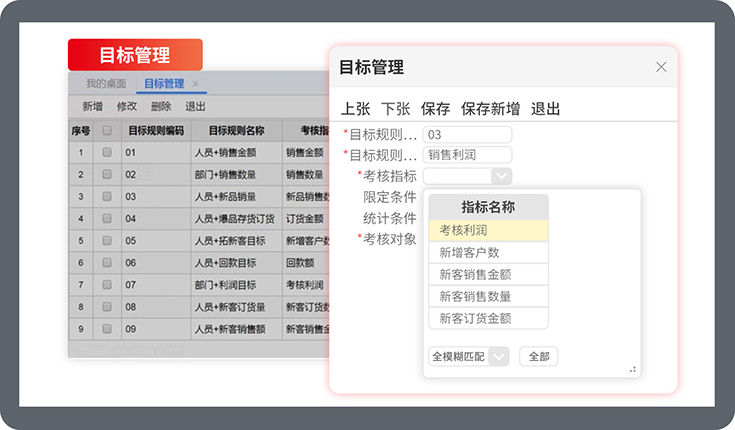Tick the checkbox for row 09

click(x=107, y=329)
